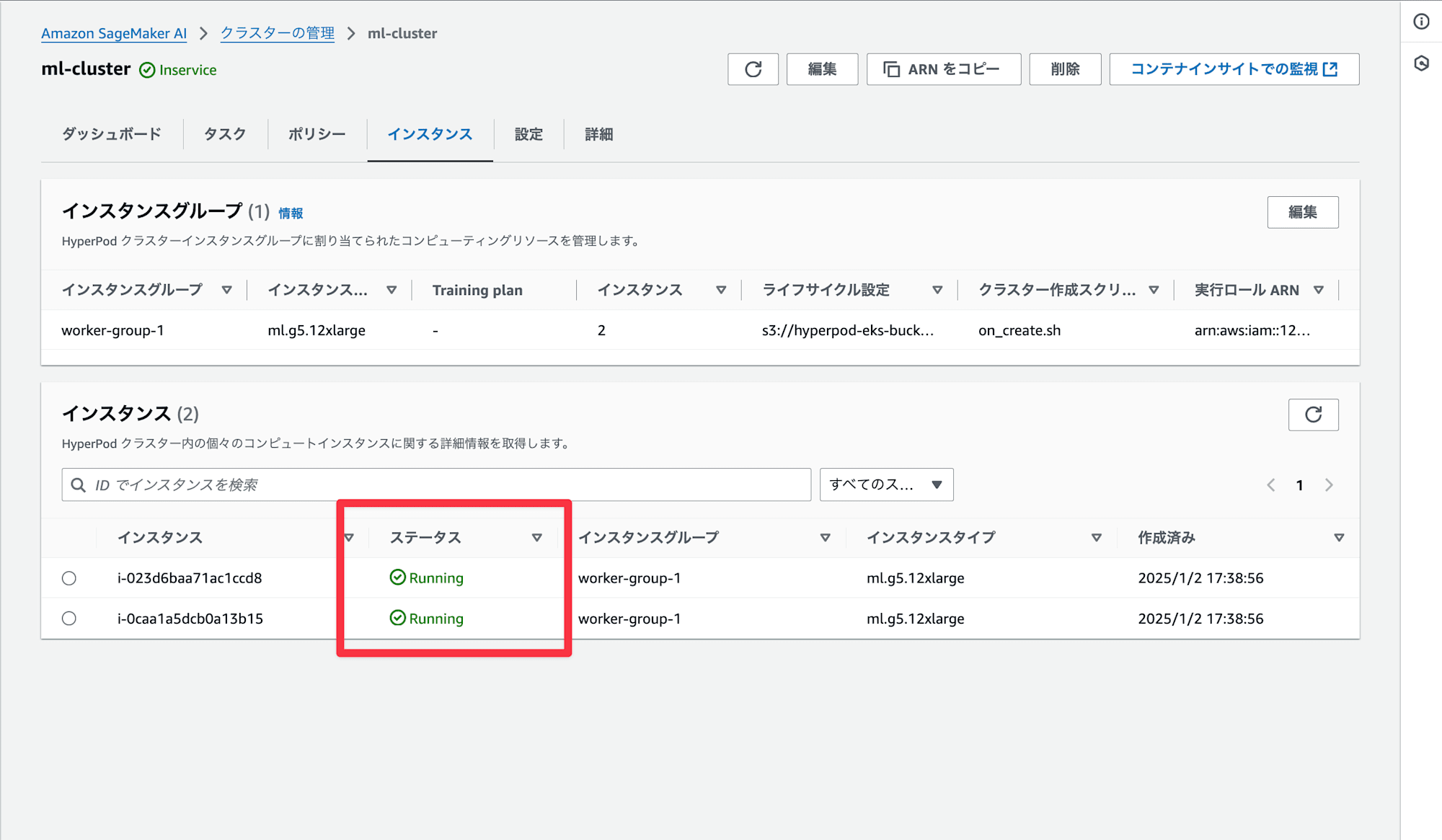The height and width of the screenshot is (840, 1442).
Task: Open コンテナインサイトでの監視 link button
Action: point(1234,69)
